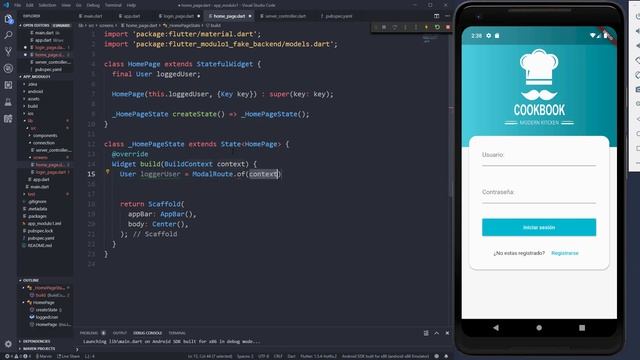This screenshot has width=640, height=360.
Task: Open the Edit menu
Action: click(x=30, y=5)
